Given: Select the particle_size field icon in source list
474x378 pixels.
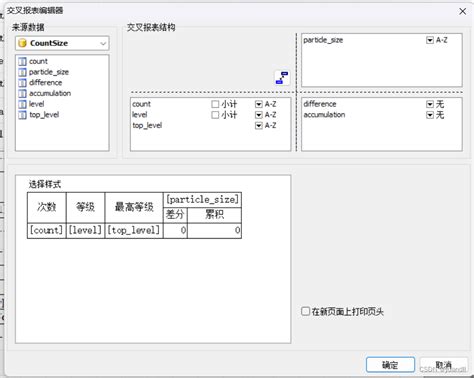Looking at the screenshot, I should pos(22,72).
